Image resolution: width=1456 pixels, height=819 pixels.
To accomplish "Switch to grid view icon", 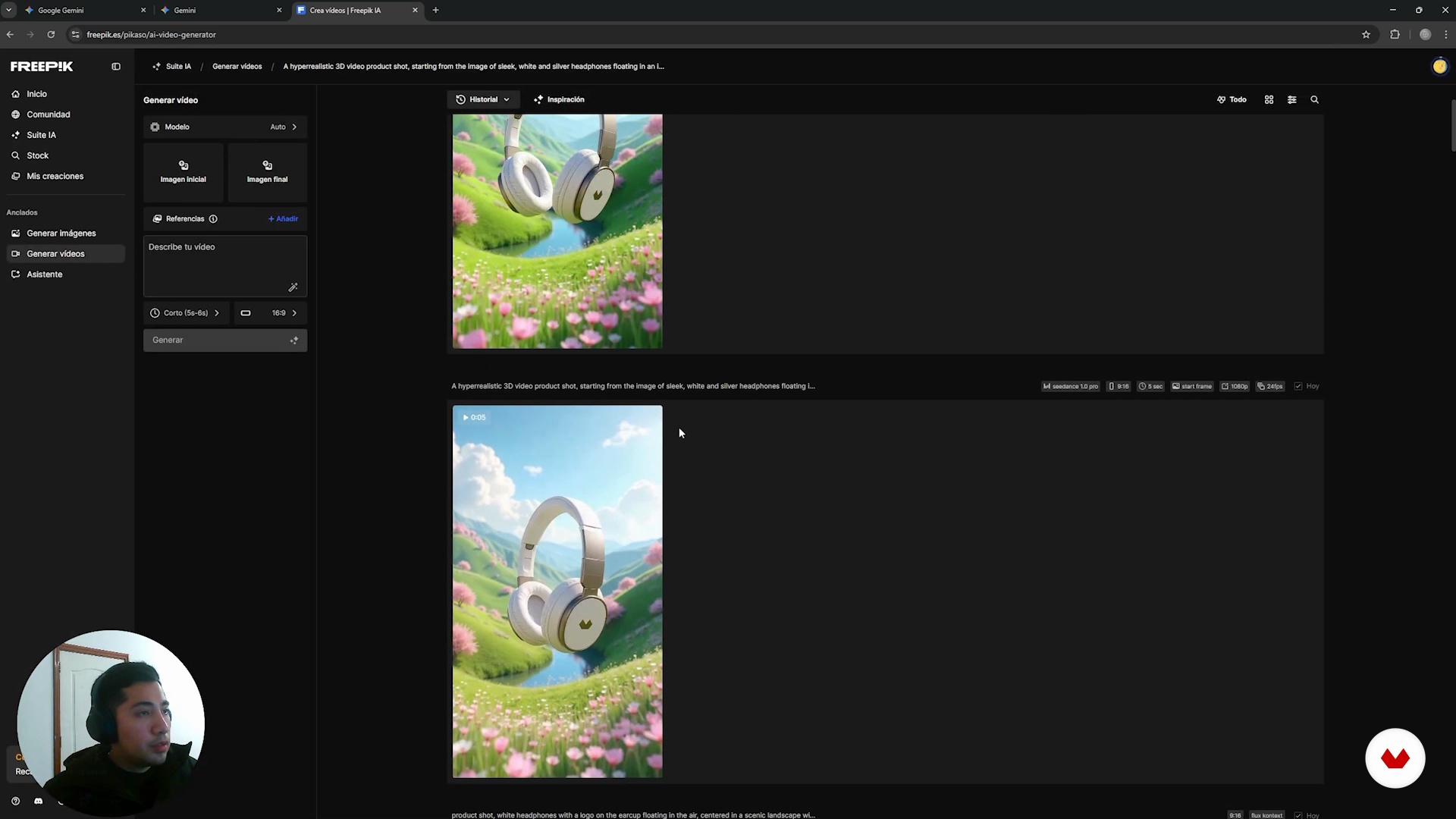I will coord(1269,100).
